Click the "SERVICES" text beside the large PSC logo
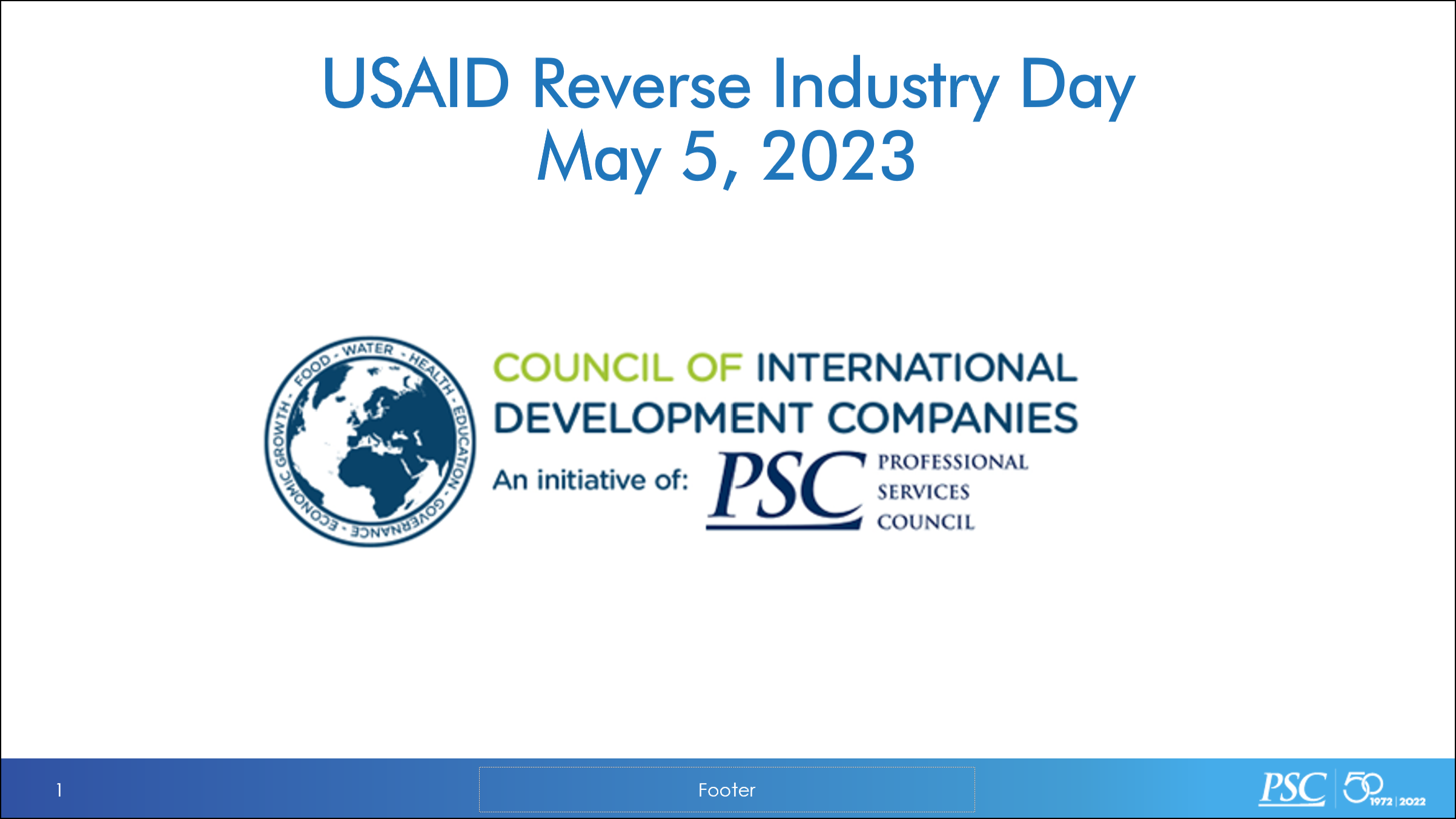1456x819 pixels. click(x=923, y=492)
